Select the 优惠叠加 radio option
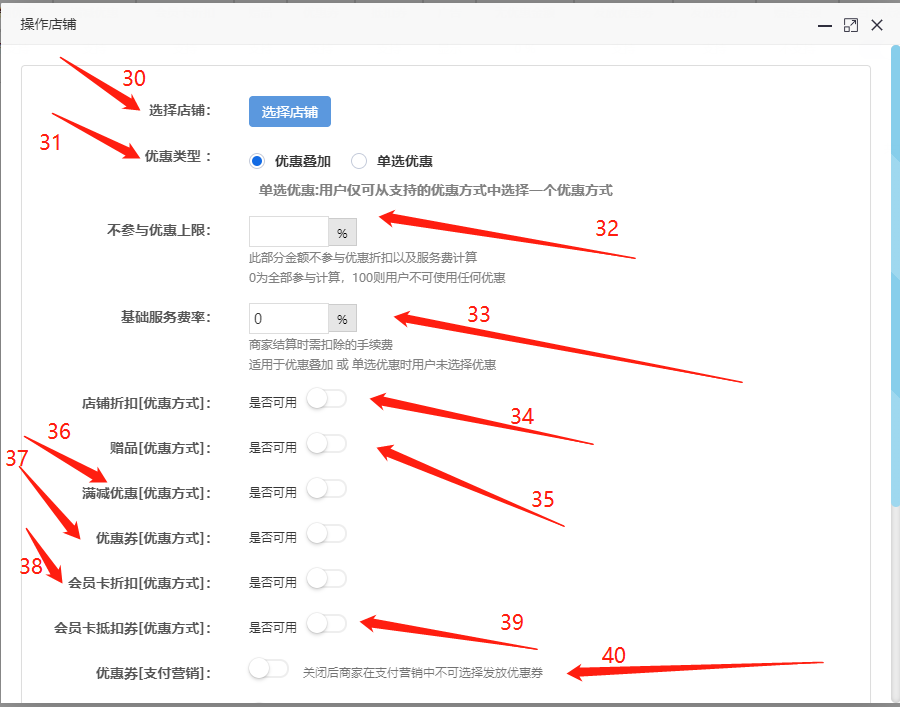Screen dimensions: 900x707 [258, 161]
